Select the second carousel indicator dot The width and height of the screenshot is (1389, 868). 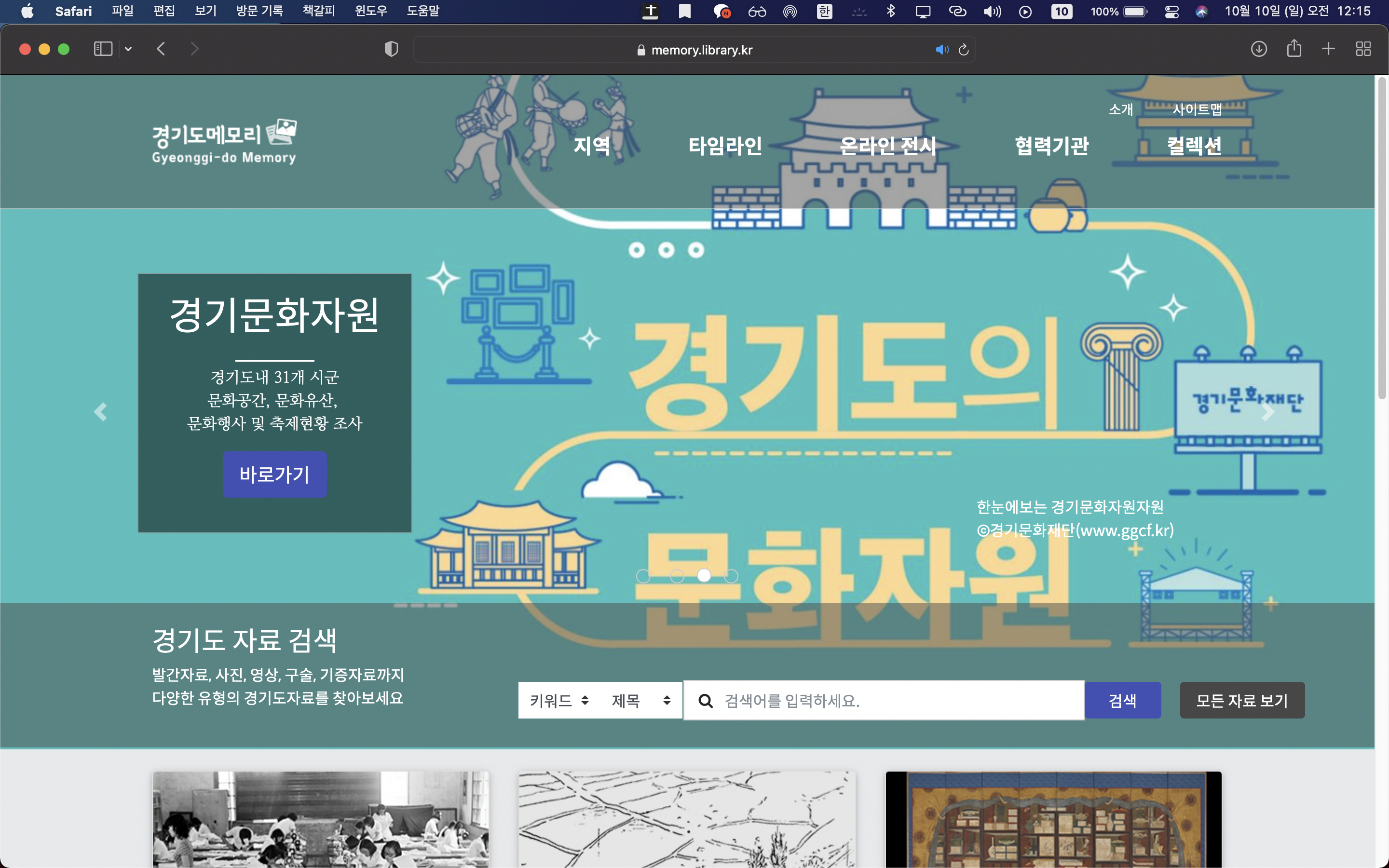[x=677, y=576]
